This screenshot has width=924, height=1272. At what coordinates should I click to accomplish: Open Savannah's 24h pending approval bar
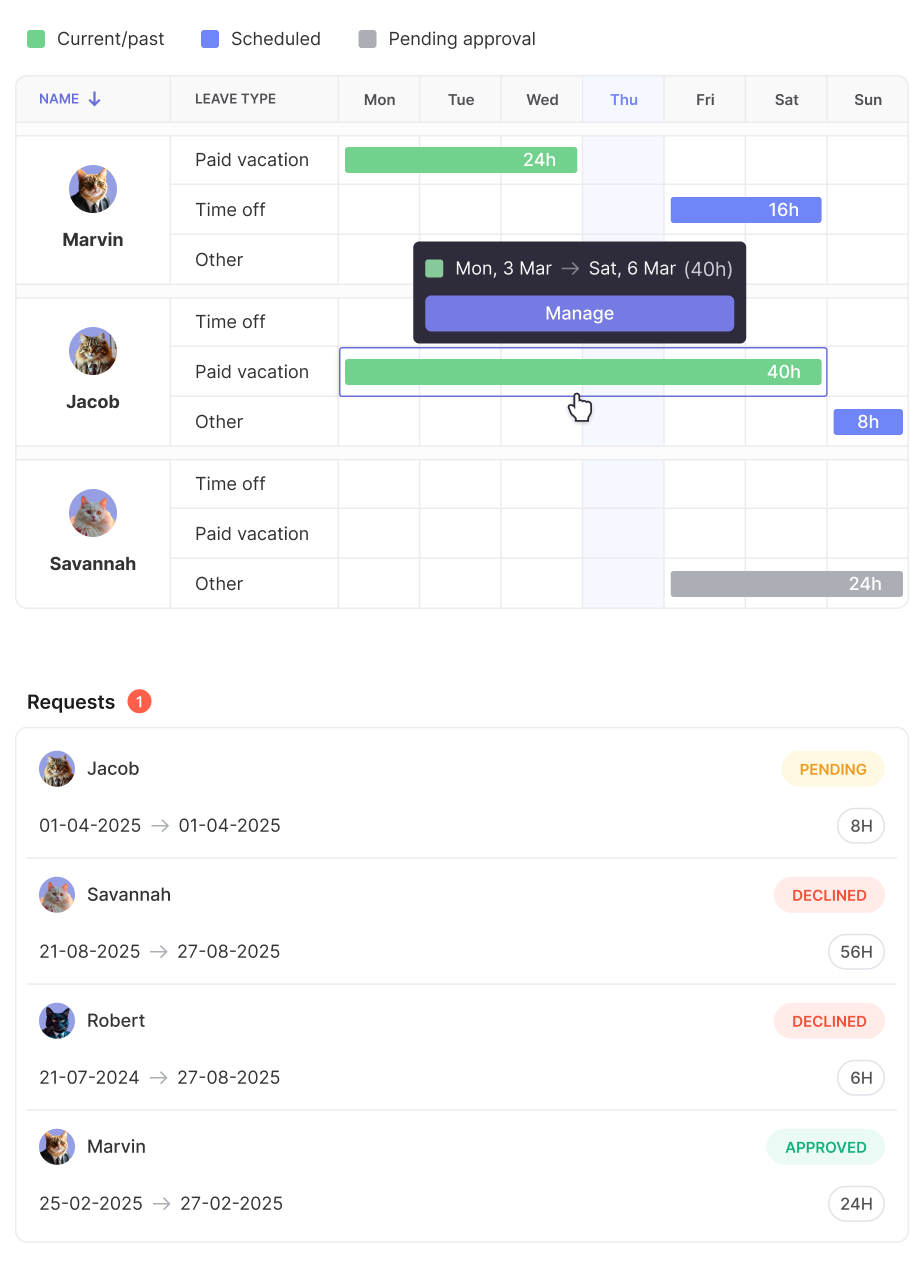787,584
